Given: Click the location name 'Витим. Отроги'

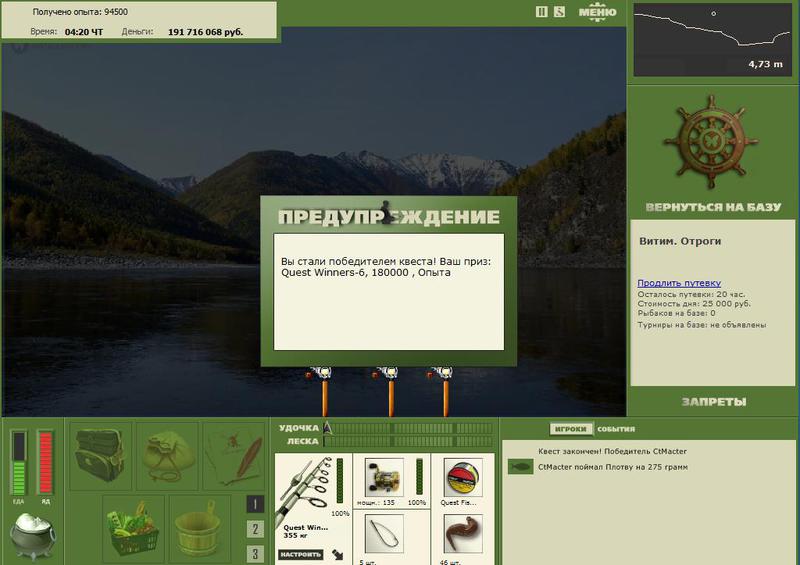Looking at the screenshot, I should [680, 241].
